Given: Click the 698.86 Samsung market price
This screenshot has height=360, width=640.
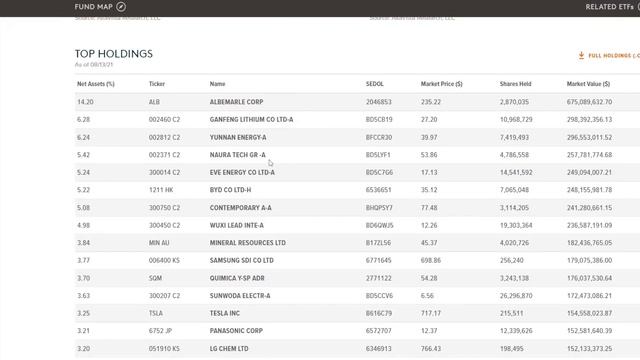Looking at the screenshot, I should coord(431,260).
